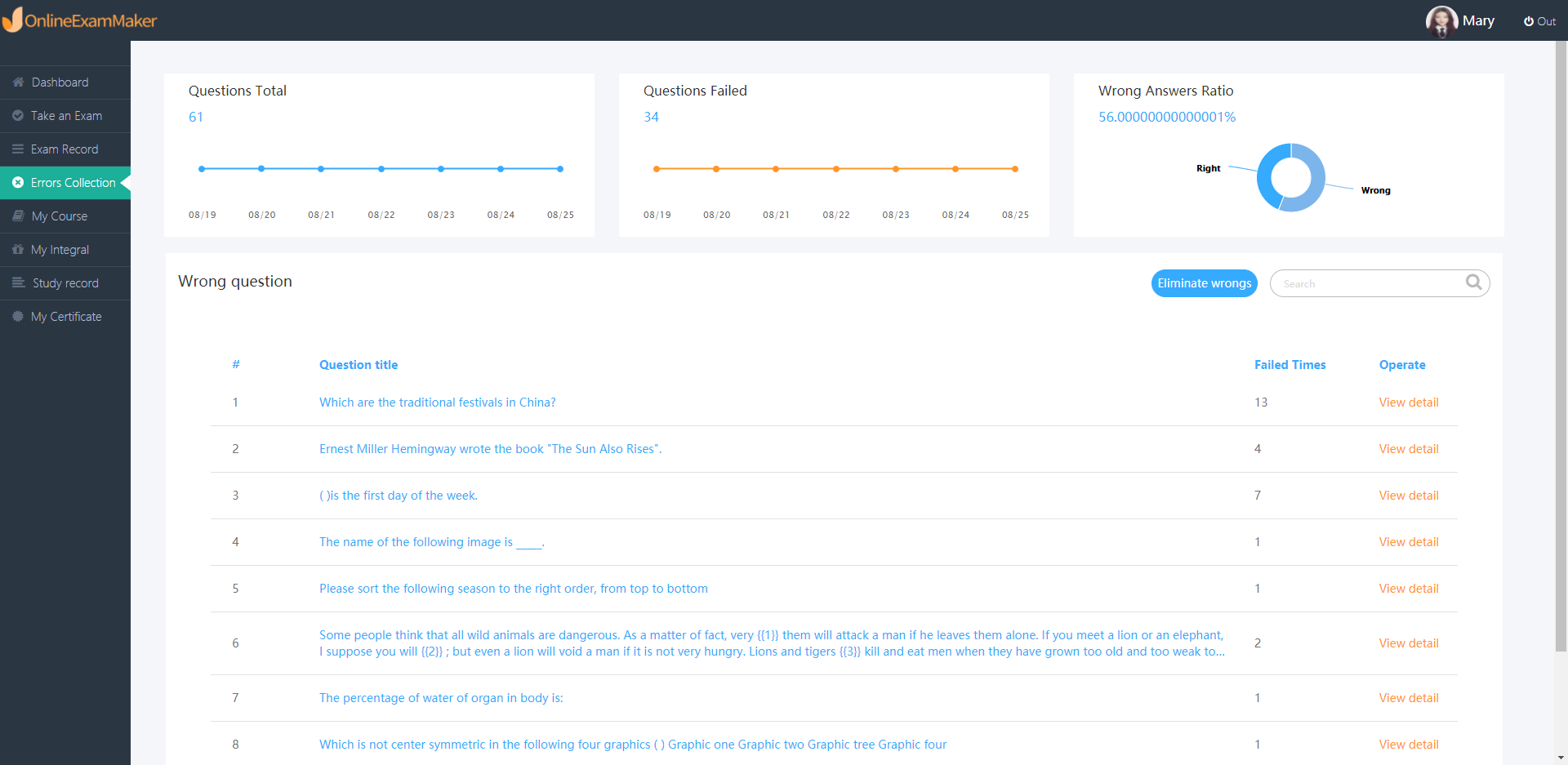This screenshot has width=1568, height=765.
Task: Click the 08/22 point on Questions Failed chart
Action: click(835, 169)
